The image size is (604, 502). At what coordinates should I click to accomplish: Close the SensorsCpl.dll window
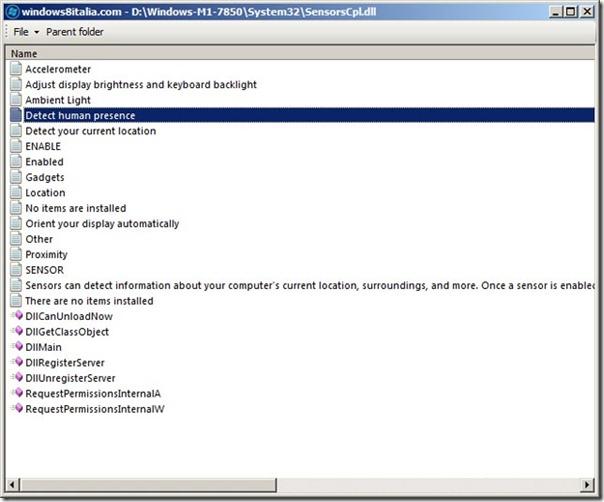[x=588, y=12]
